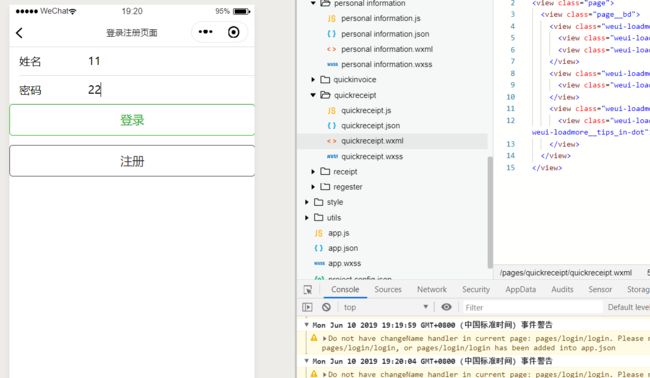Click the braces icon beside quickreceipt.json

pos(332,126)
